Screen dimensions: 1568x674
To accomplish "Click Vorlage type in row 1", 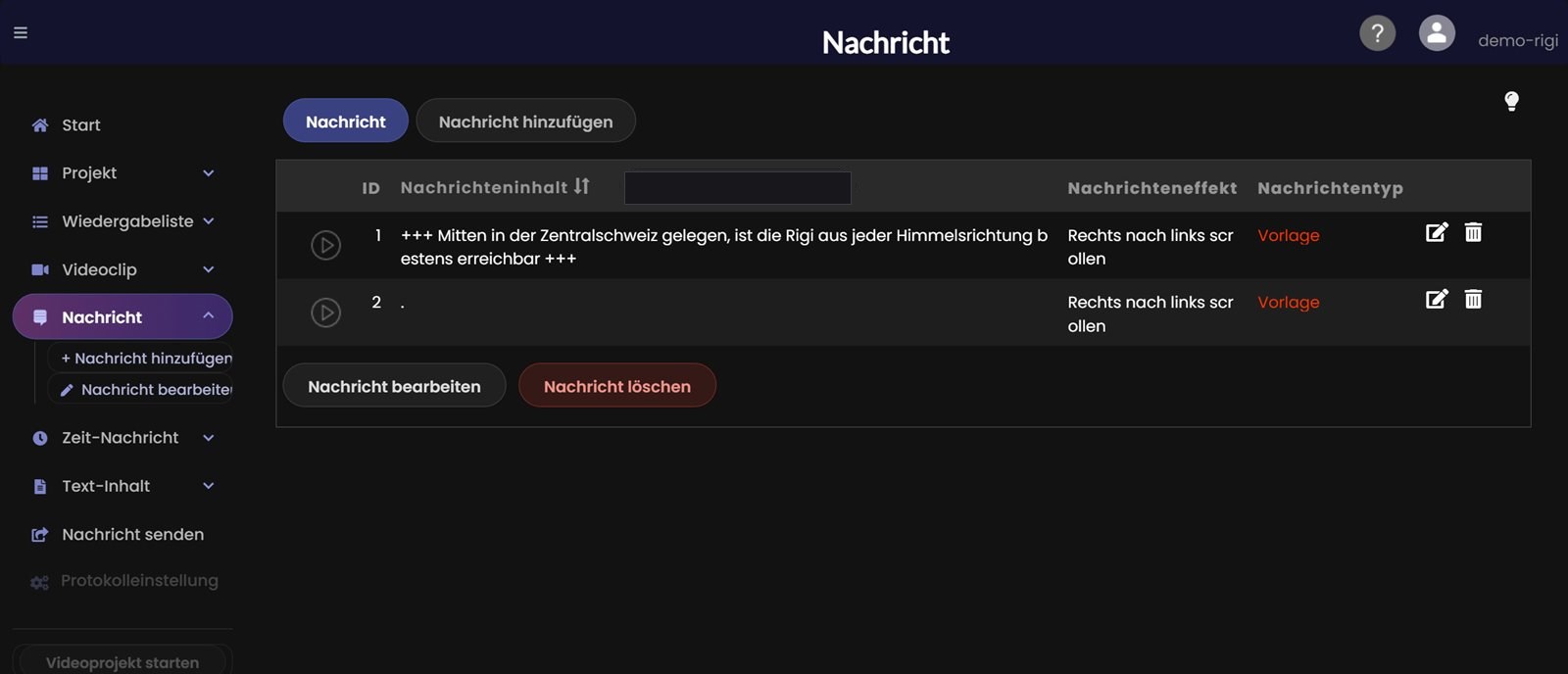I will pyautogui.click(x=1288, y=235).
